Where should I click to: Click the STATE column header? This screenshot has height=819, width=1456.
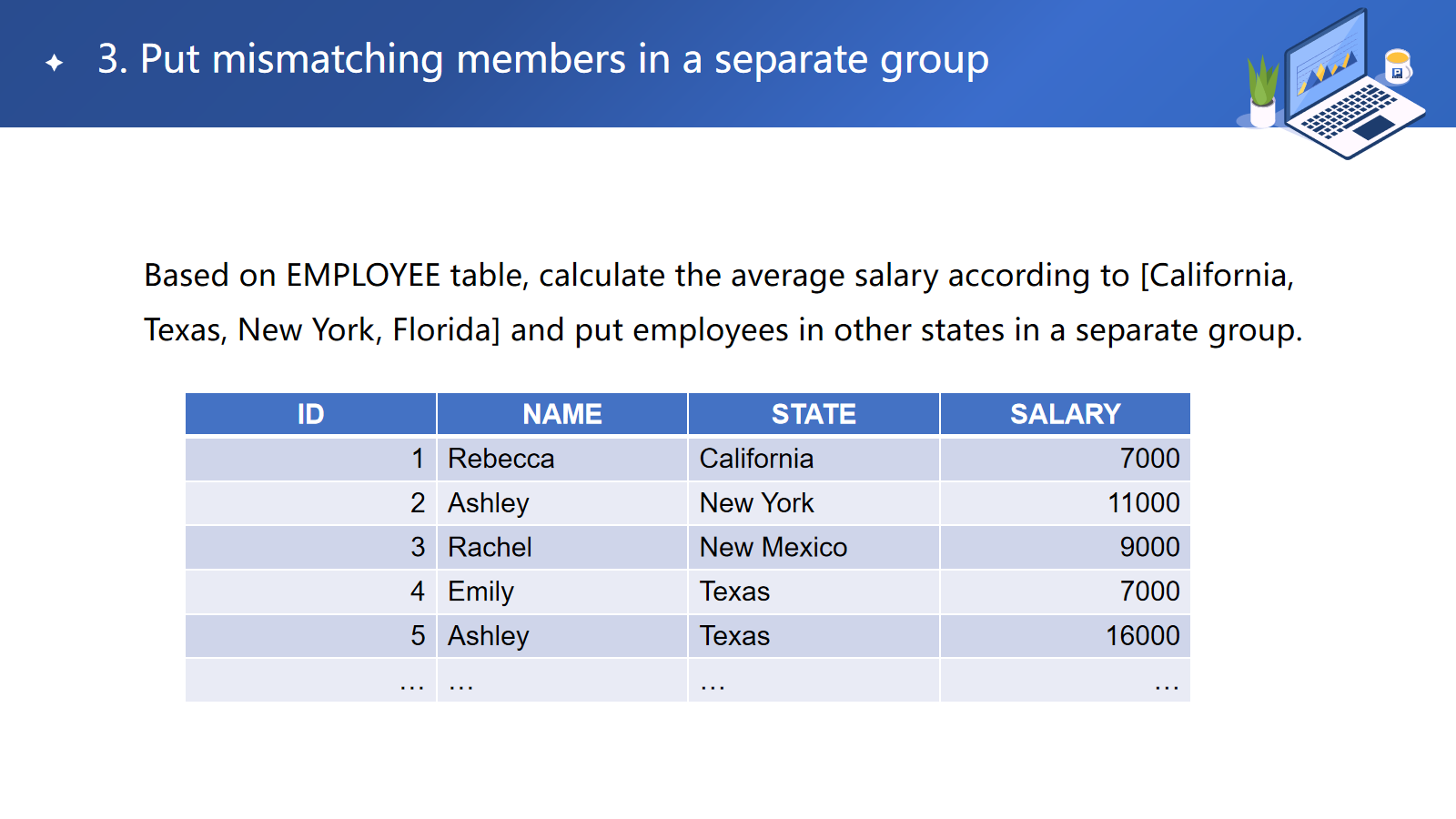[814, 414]
